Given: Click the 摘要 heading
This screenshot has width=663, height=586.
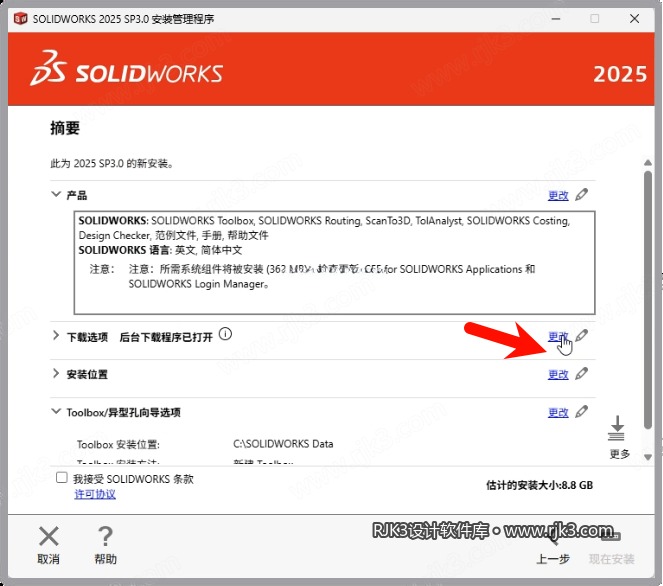Looking at the screenshot, I should (65, 128).
